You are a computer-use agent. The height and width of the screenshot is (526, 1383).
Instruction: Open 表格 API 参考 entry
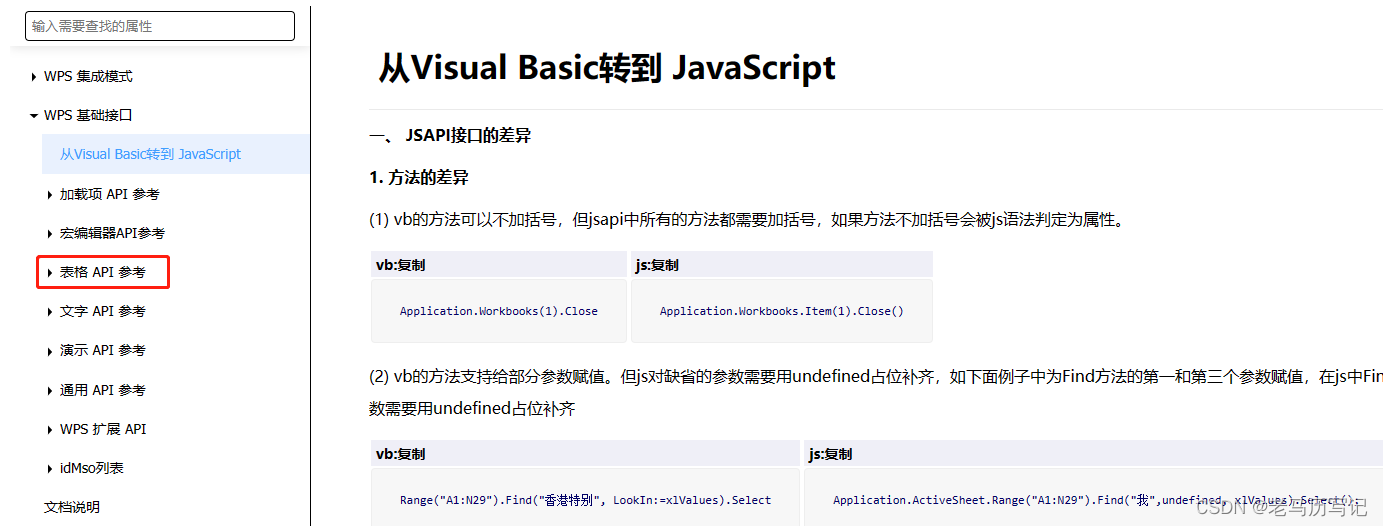(x=102, y=273)
